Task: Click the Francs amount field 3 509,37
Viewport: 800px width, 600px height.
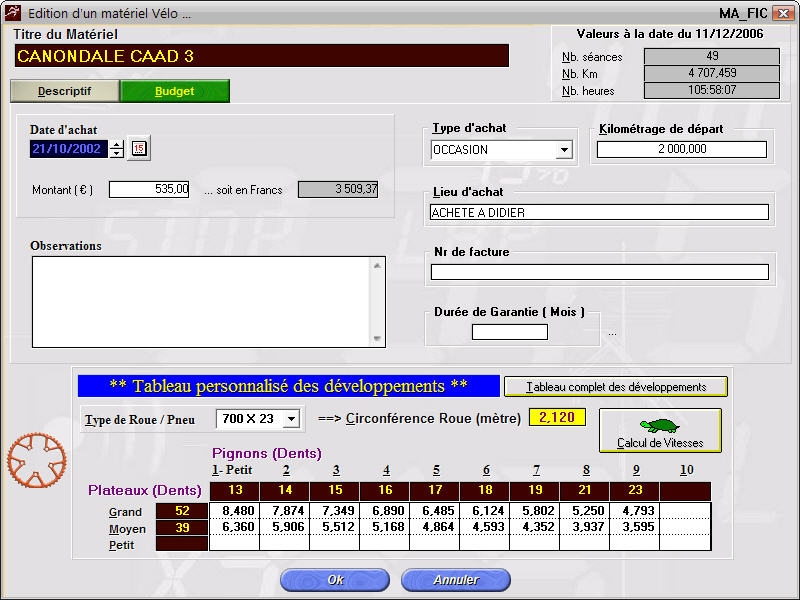Action: [x=338, y=189]
